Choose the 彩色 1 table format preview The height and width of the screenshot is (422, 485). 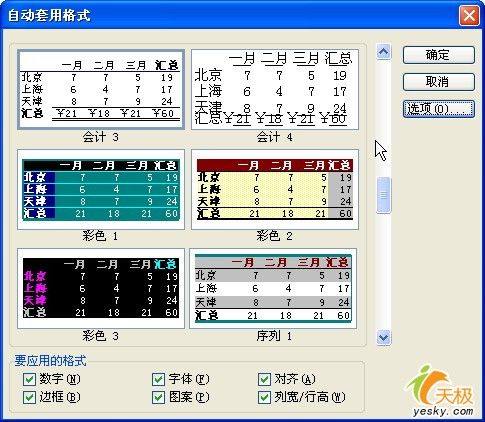click(x=101, y=190)
